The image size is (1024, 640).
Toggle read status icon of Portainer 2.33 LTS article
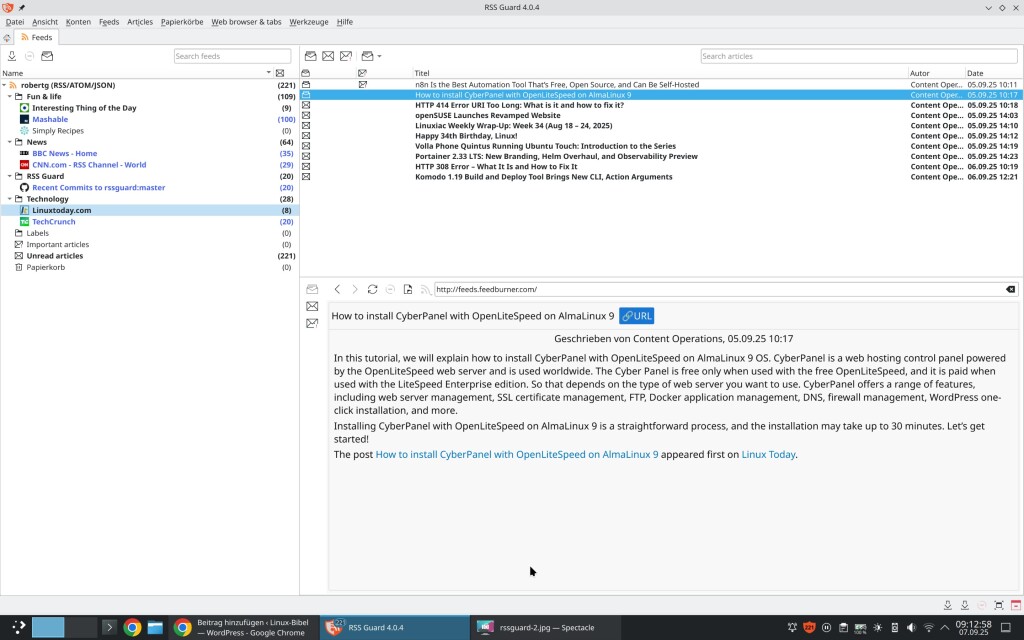(x=306, y=157)
